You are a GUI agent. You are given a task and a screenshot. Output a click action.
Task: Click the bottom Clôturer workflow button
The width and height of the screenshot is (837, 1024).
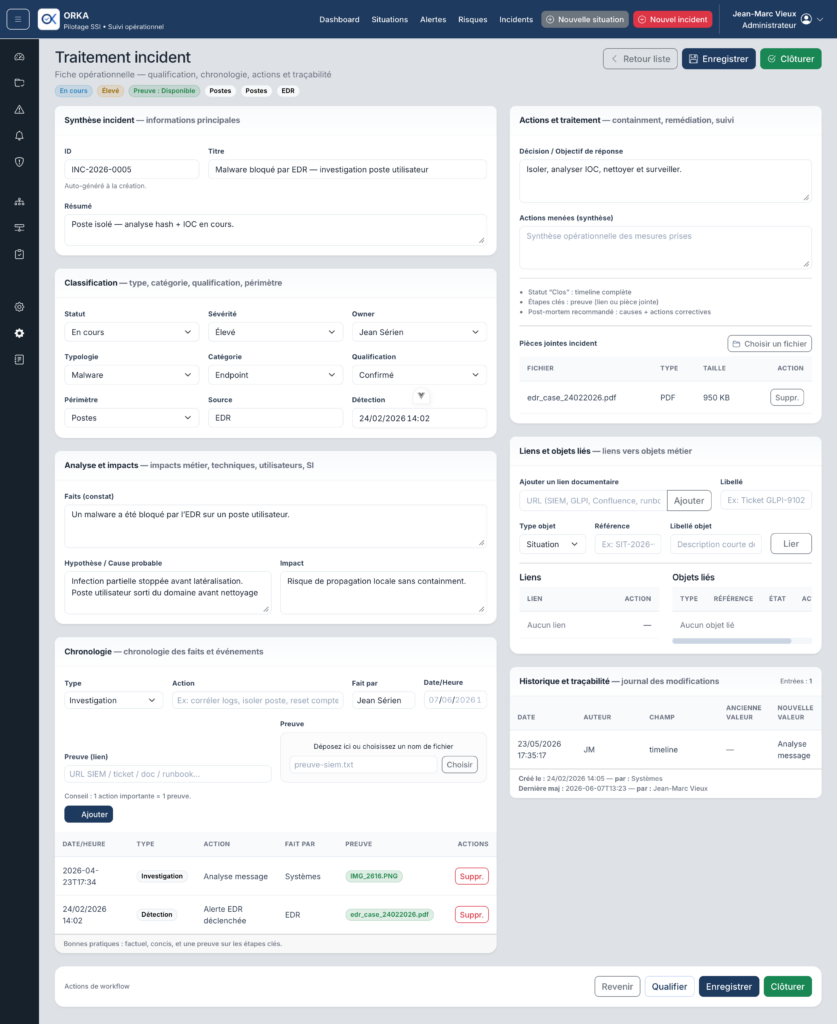coord(787,986)
